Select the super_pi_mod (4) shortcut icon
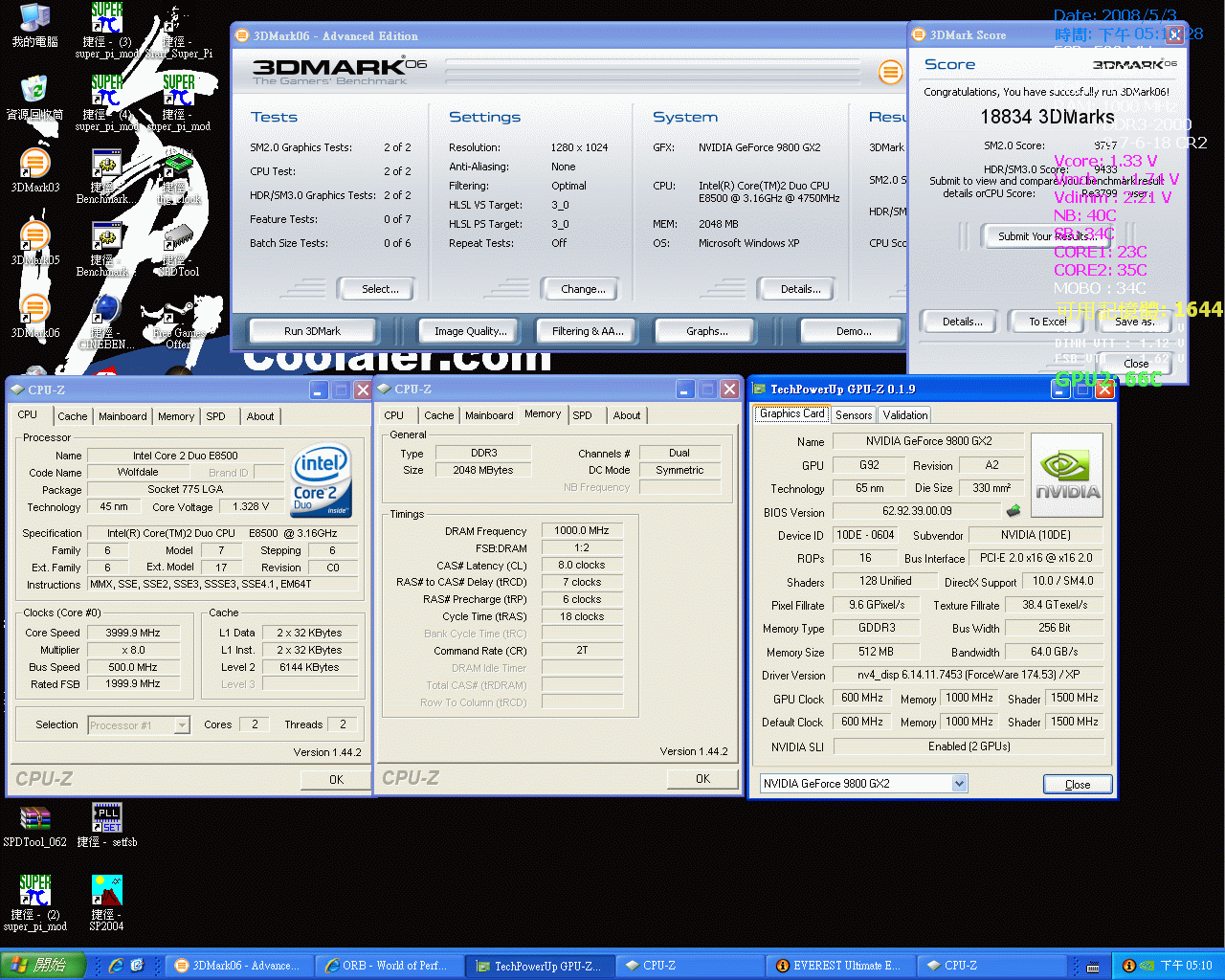1225x980 pixels. click(106, 91)
